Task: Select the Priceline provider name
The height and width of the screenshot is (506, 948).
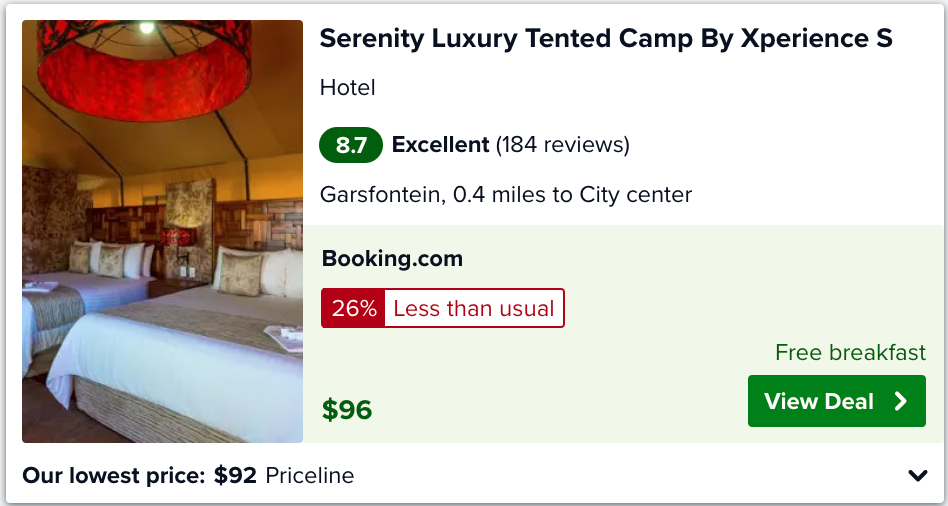Action: point(310,476)
